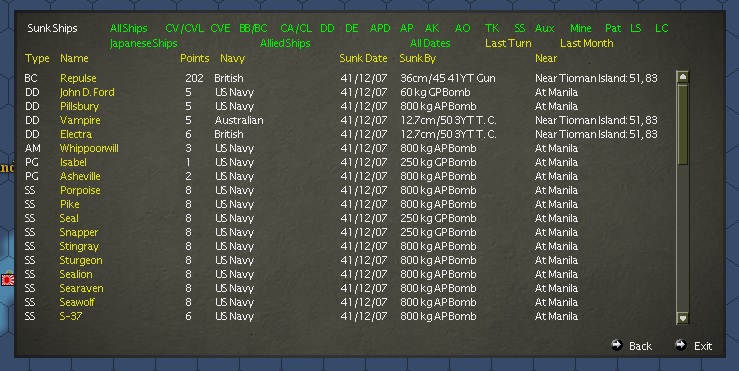739x371 pixels.
Task: Filter by BB/BC battleships
Action: (x=253, y=28)
